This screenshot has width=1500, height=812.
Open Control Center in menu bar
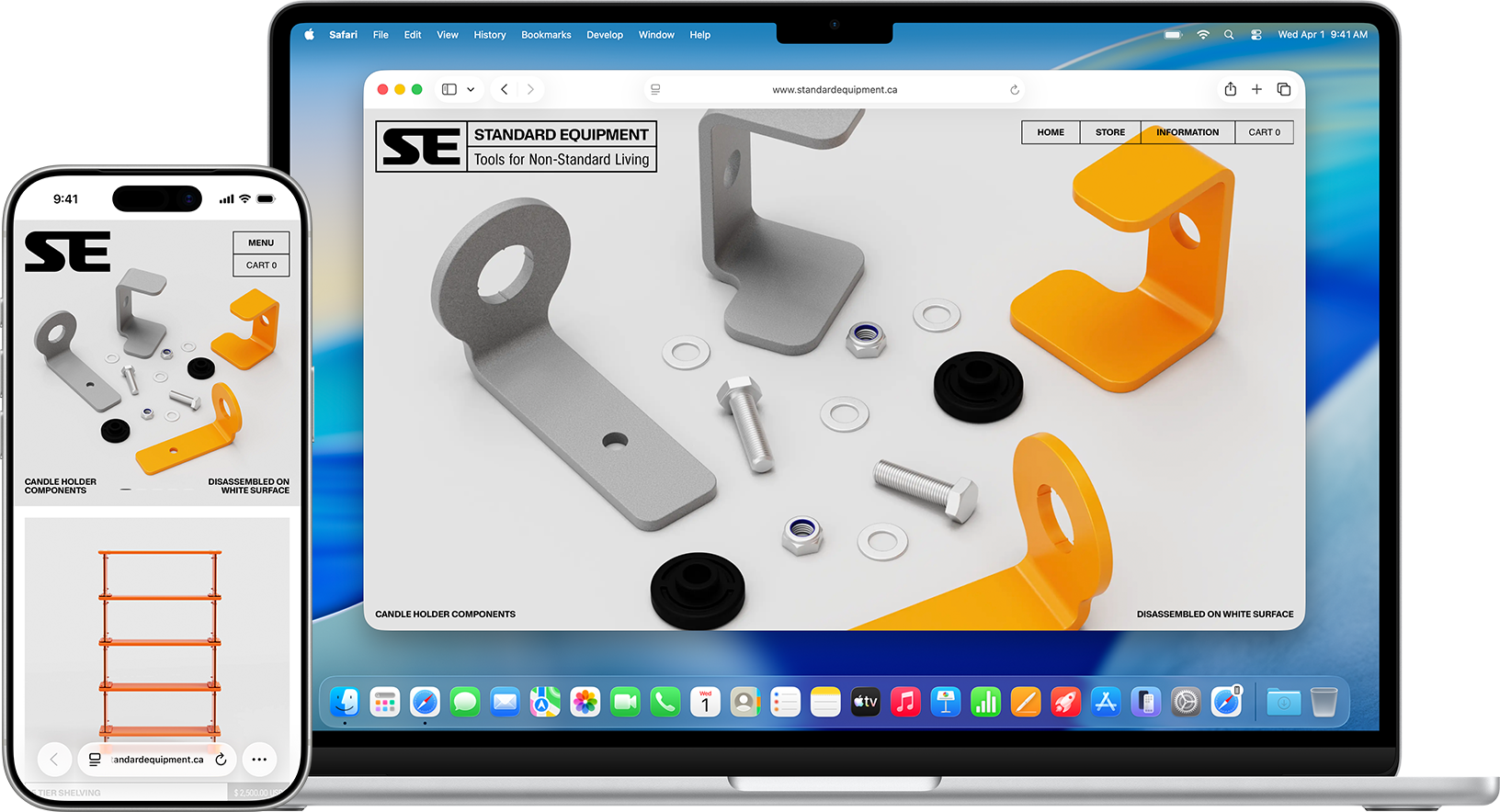click(x=1256, y=35)
